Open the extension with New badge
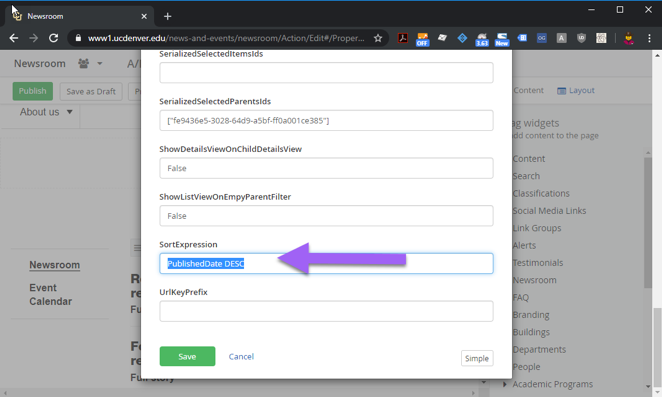 (x=502, y=39)
